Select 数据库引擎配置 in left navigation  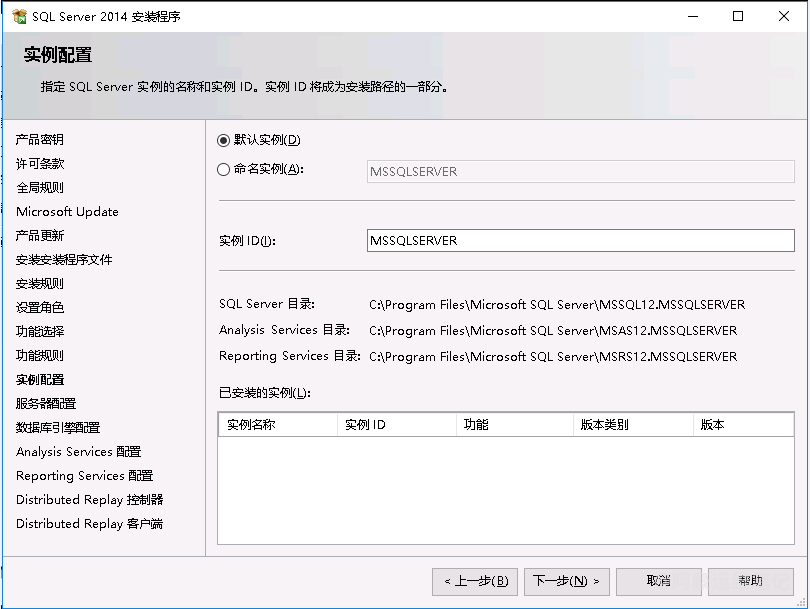[x=58, y=428]
